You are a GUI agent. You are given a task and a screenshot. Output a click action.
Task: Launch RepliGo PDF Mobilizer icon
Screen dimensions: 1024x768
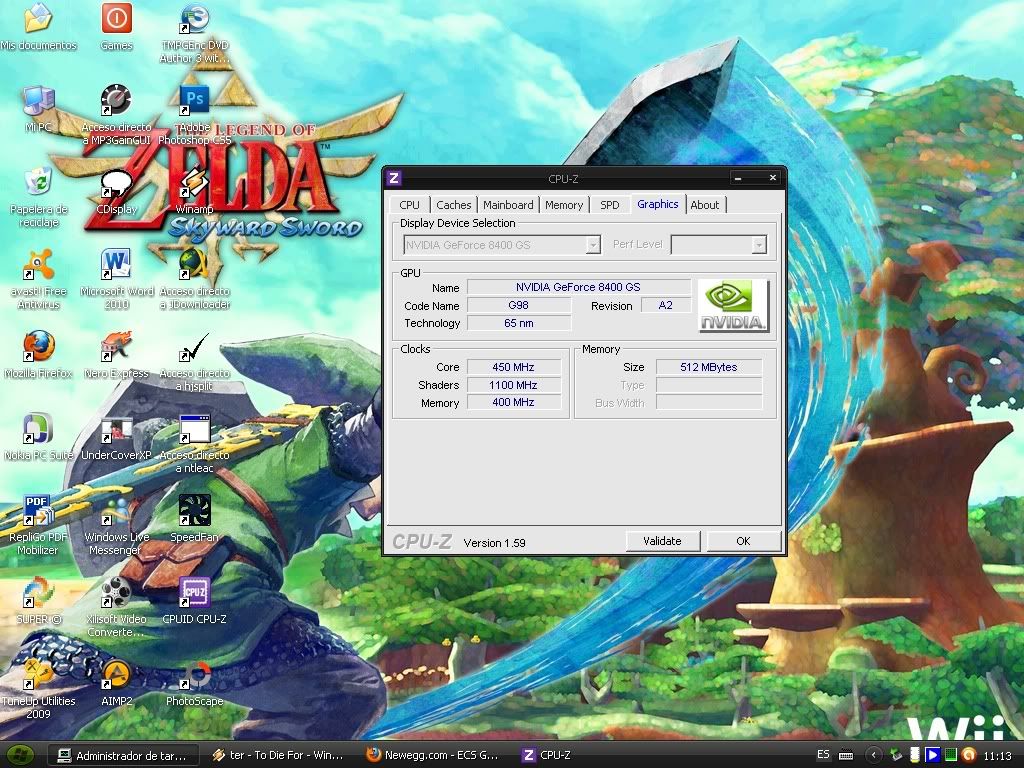39,511
